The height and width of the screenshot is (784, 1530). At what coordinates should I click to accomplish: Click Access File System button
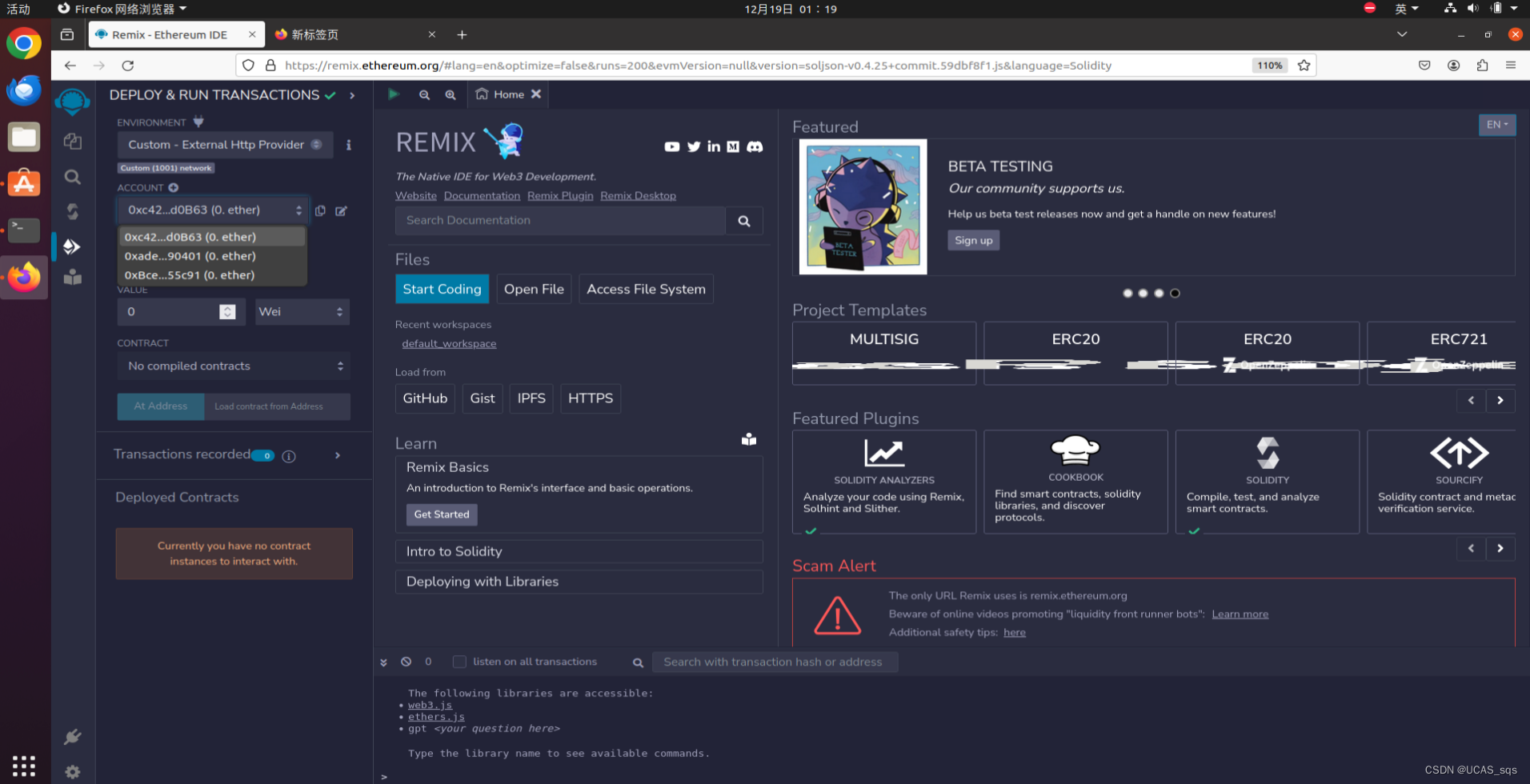(646, 289)
